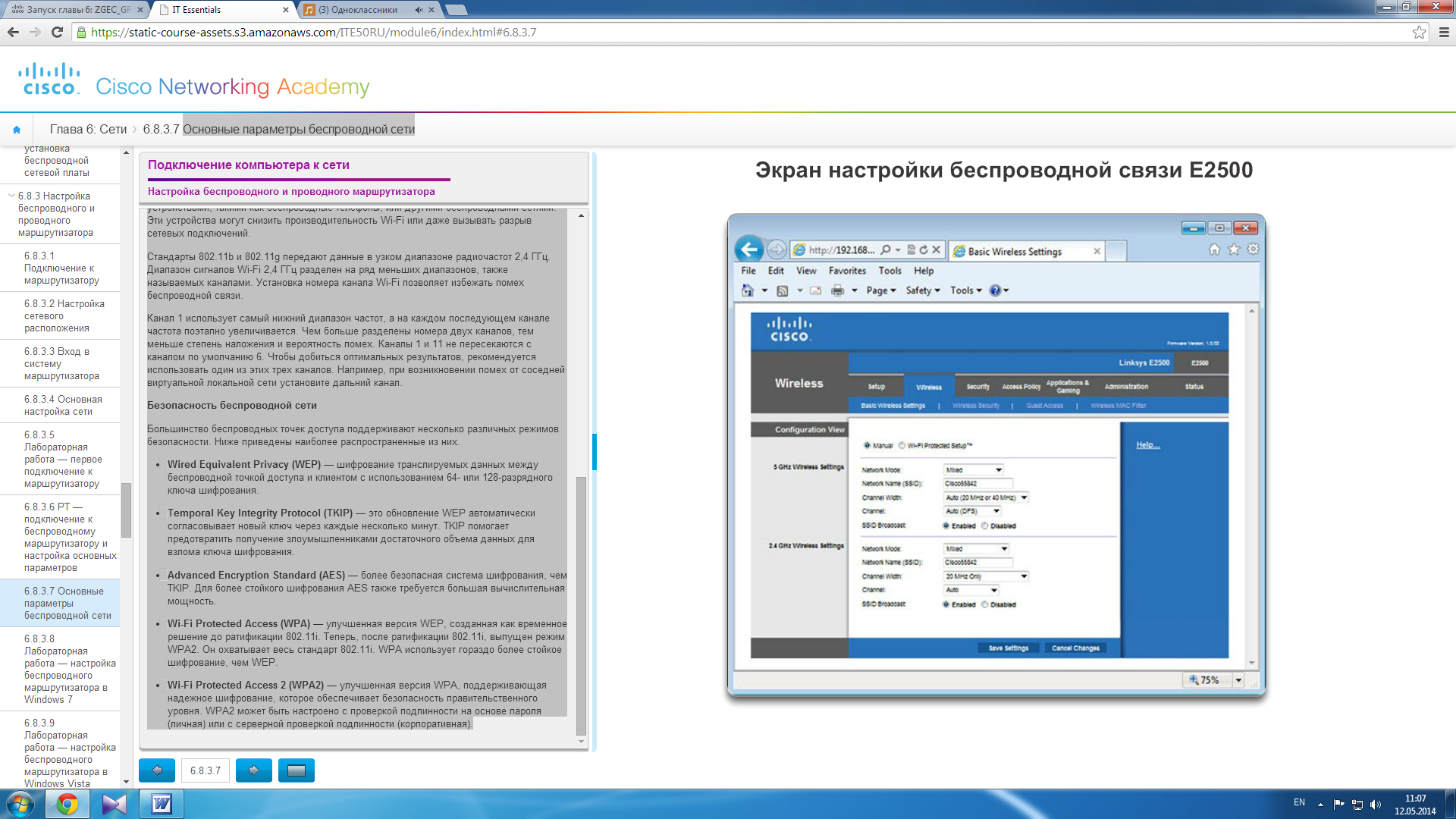1456x819 pixels.
Task: Open 6.8.3.2 Настройка сетевого расположения
Action: (61, 316)
